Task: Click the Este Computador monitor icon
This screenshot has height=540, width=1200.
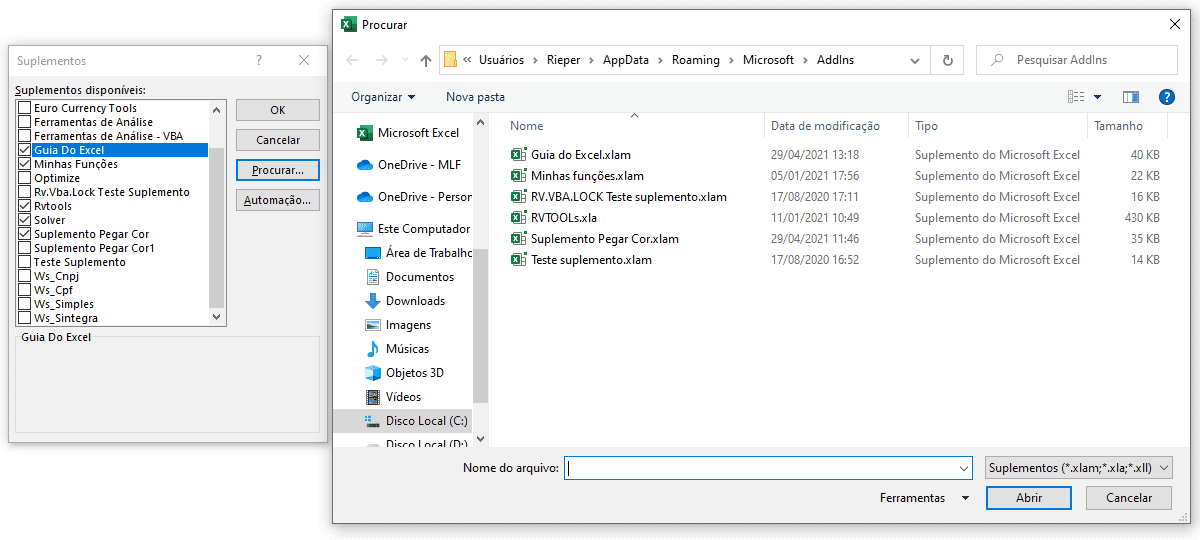Action: 365,229
